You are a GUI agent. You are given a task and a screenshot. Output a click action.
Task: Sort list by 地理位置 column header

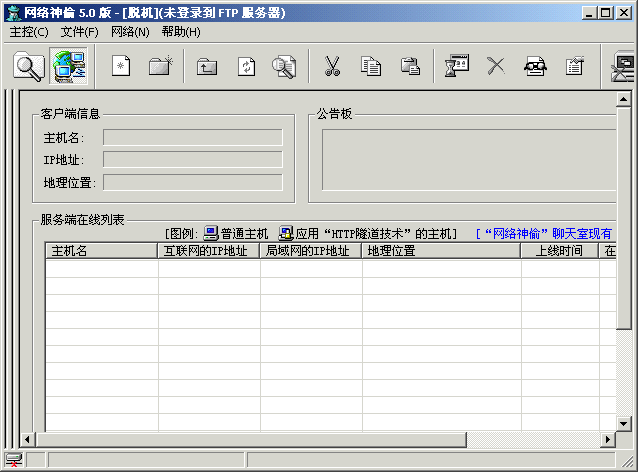pos(440,251)
